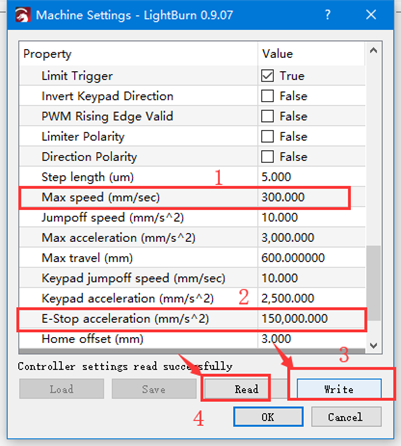Viewport: 401px width, 446px height.
Task: Click the vertical scrollbar thumb
Action: tap(373, 283)
